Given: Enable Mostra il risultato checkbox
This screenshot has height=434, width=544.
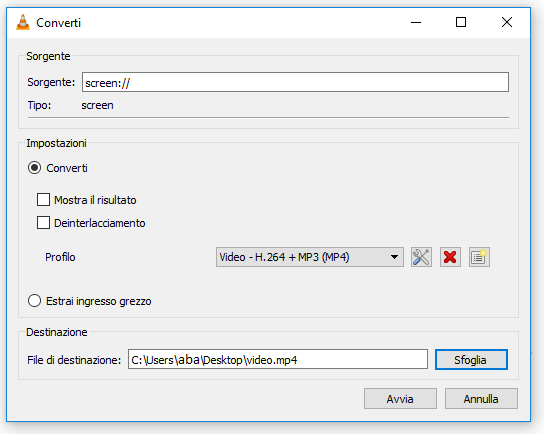Looking at the screenshot, I should tap(43, 200).
